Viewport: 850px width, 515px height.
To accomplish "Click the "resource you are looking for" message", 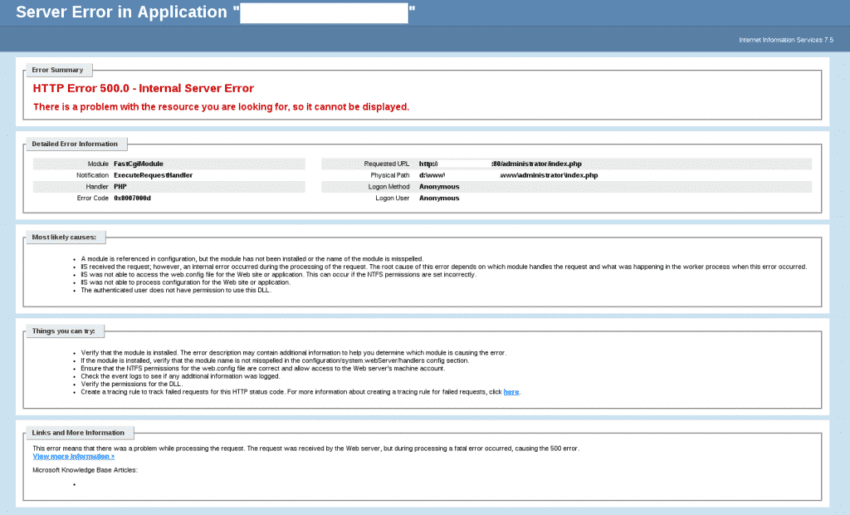I will point(221,106).
